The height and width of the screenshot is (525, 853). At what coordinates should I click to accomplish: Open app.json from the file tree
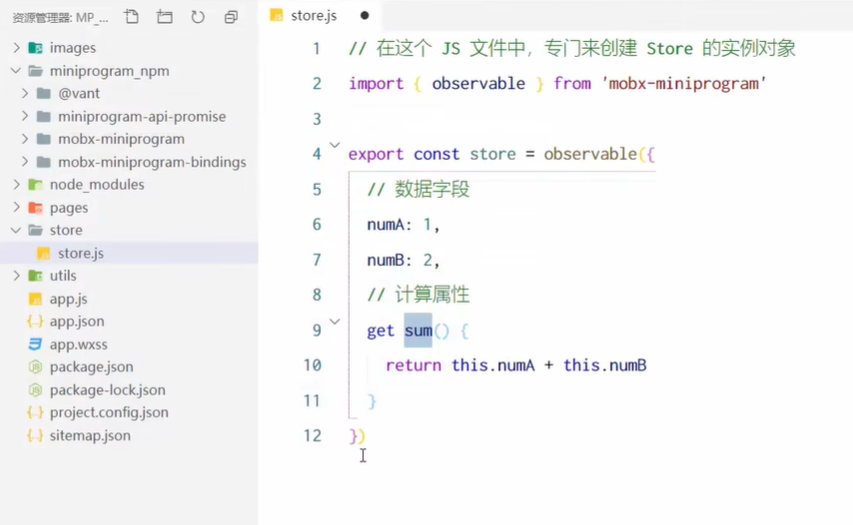pos(77,322)
